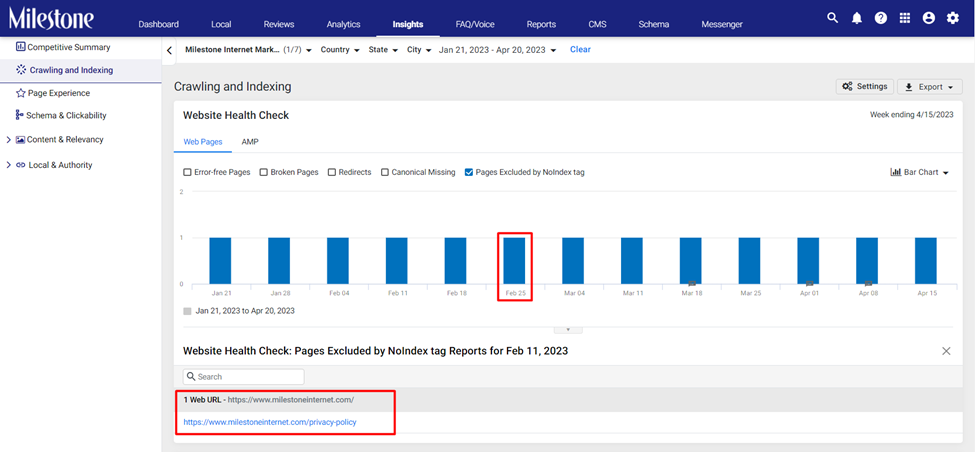Go to the Dashboard menu
Image resolution: width=975 pixels, height=452 pixels.
[x=159, y=24]
